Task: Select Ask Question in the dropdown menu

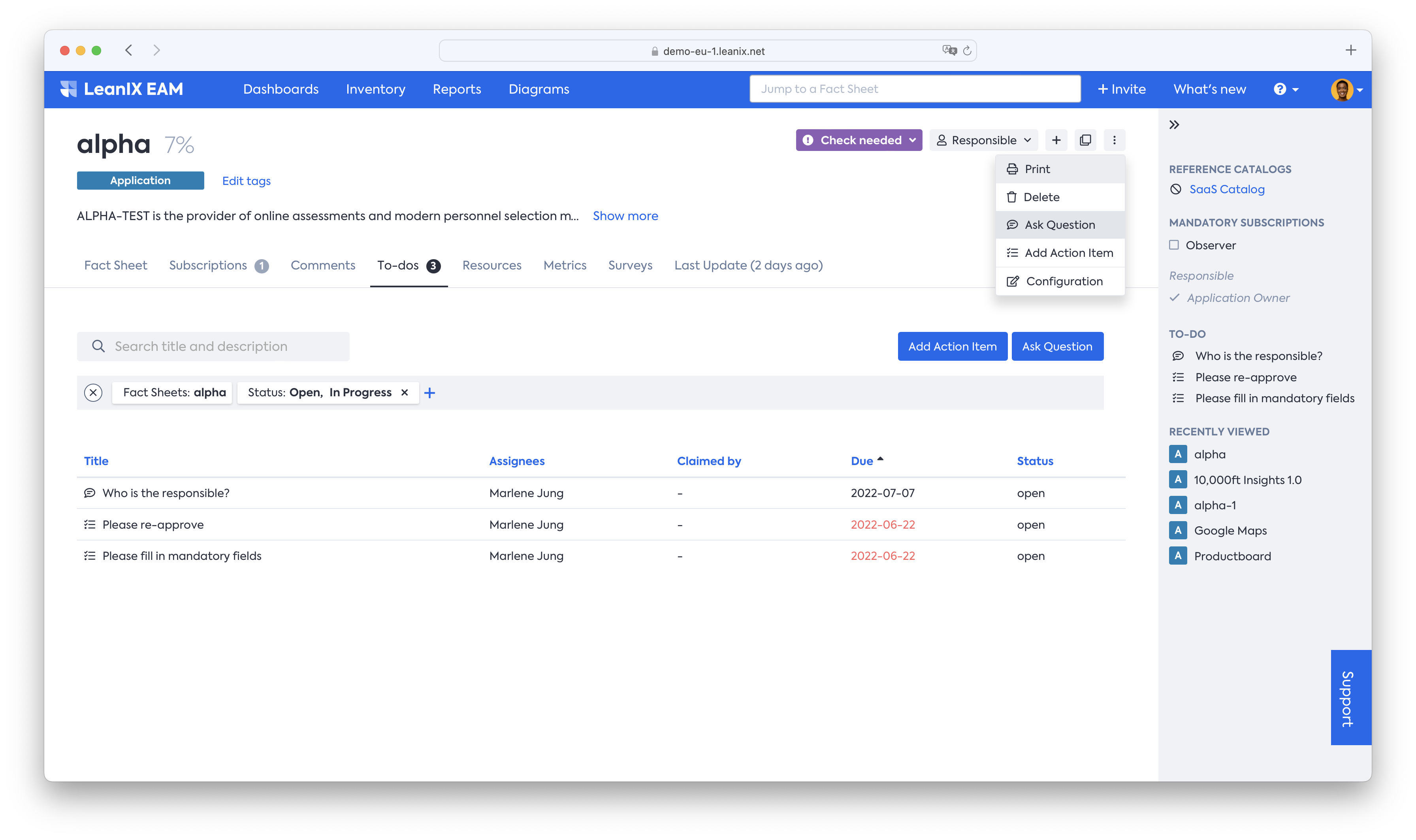Action: pyautogui.click(x=1060, y=225)
